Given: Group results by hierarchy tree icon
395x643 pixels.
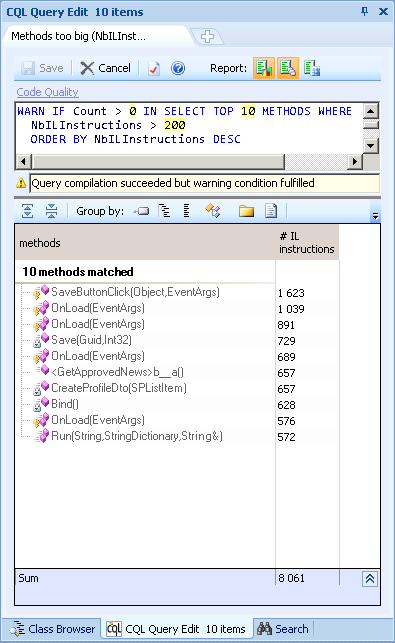Looking at the screenshot, I should click(164, 211).
